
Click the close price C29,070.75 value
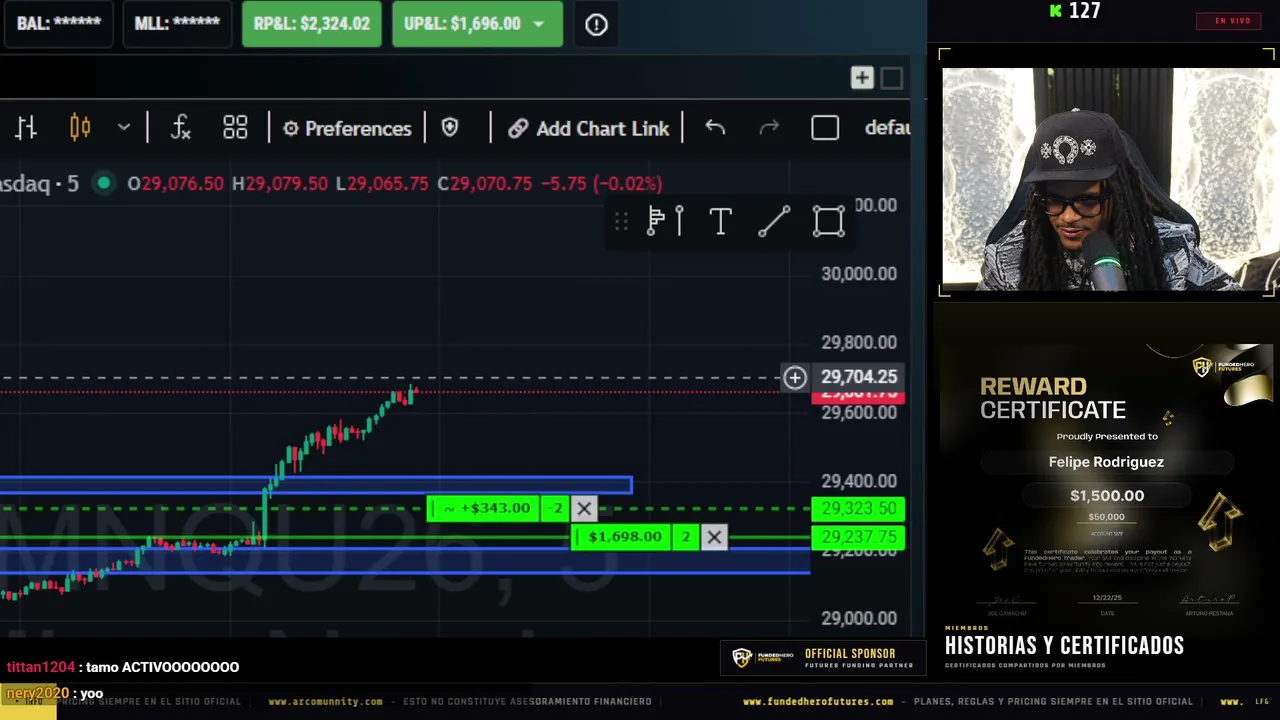coord(485,184)
